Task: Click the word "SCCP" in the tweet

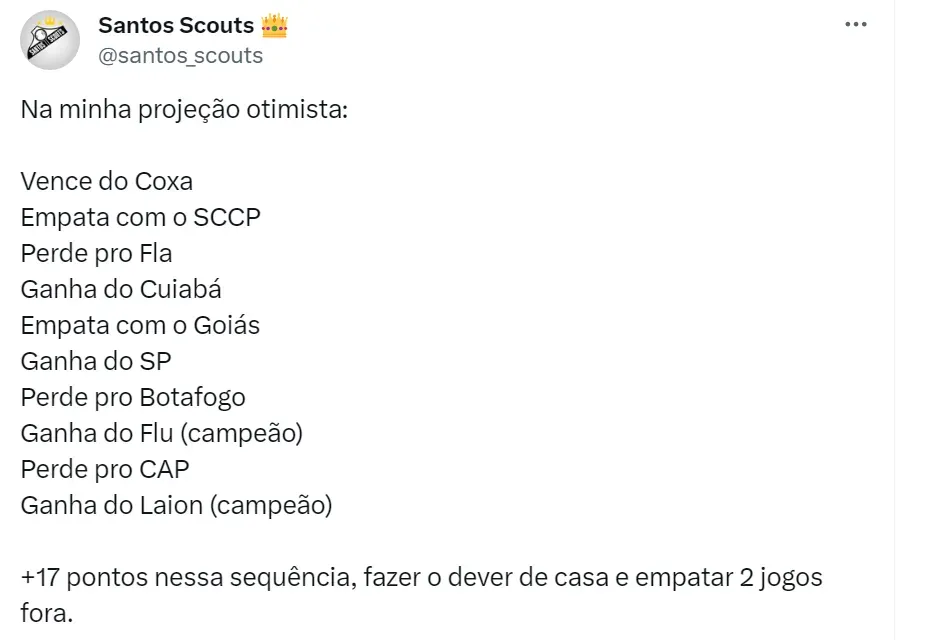Action: click(x=226, y=217)
